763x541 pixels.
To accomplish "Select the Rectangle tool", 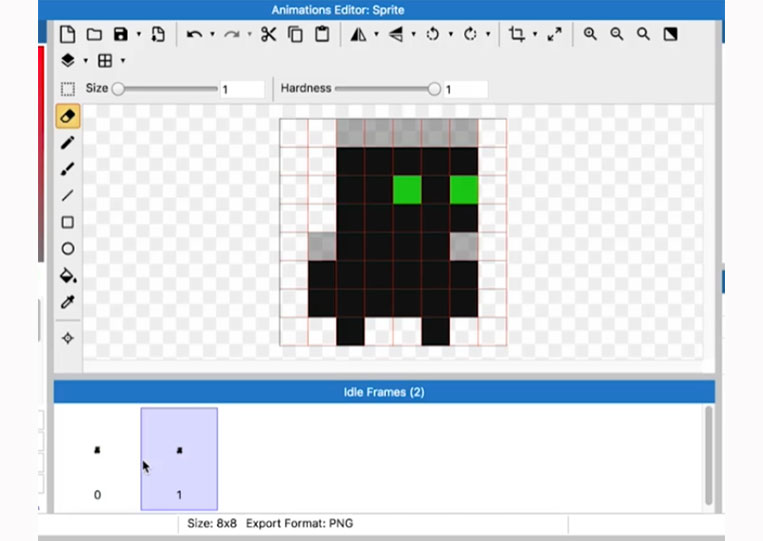I will [68, 222].
